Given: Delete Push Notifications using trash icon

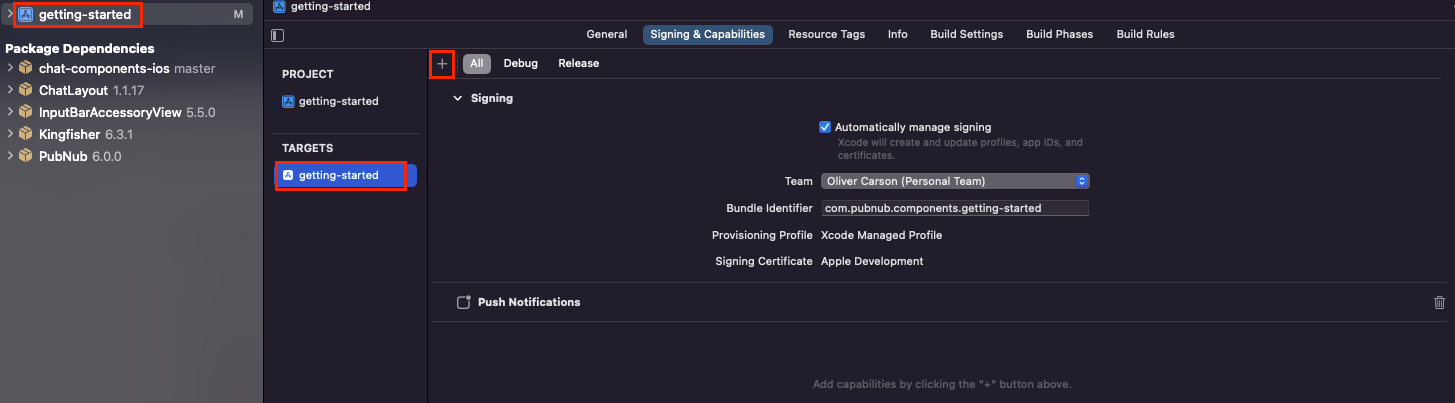Looking at the screenshot, I should pyautogui.click(x=1439, y=302).
